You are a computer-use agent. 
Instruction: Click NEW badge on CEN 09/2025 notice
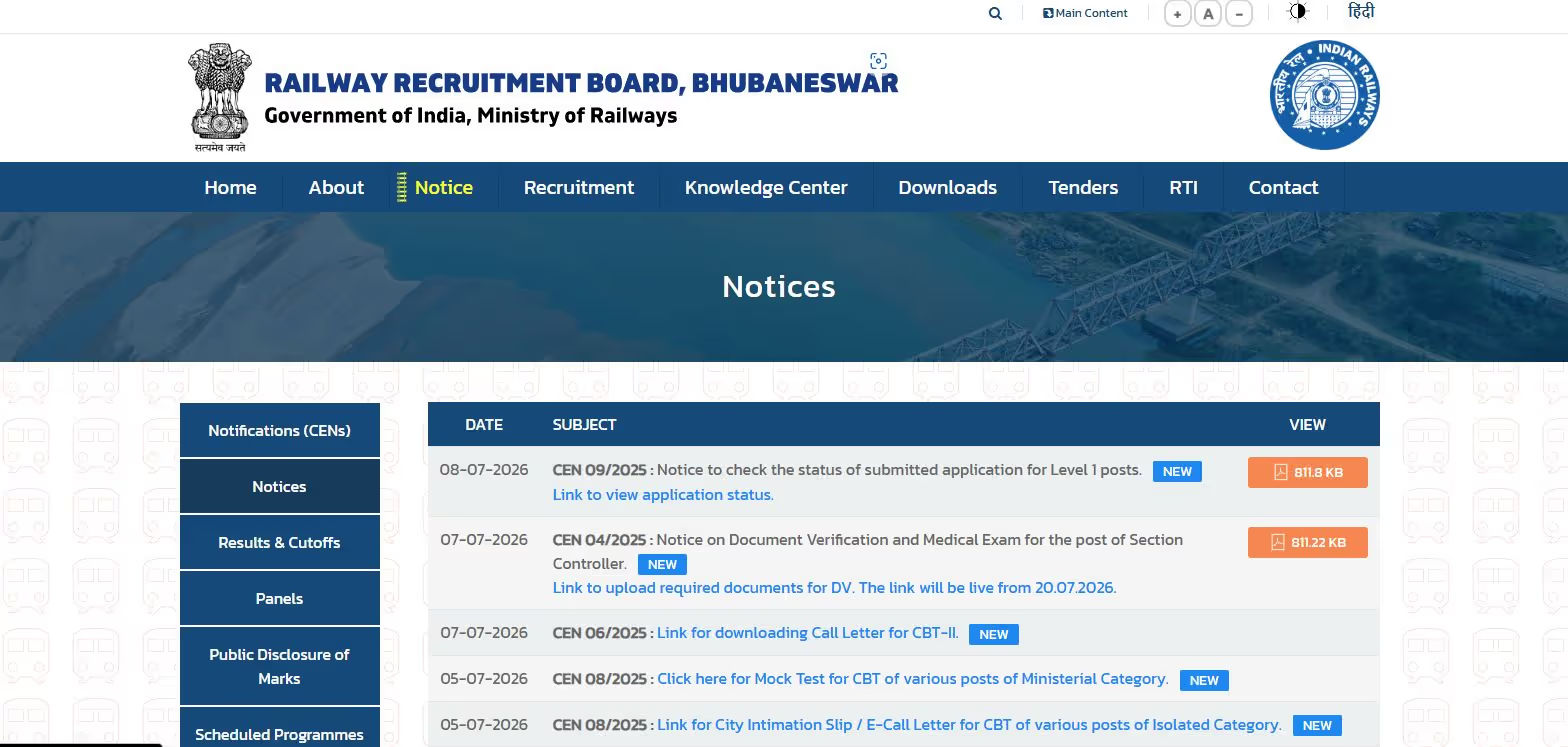[x=1177, y=471]
